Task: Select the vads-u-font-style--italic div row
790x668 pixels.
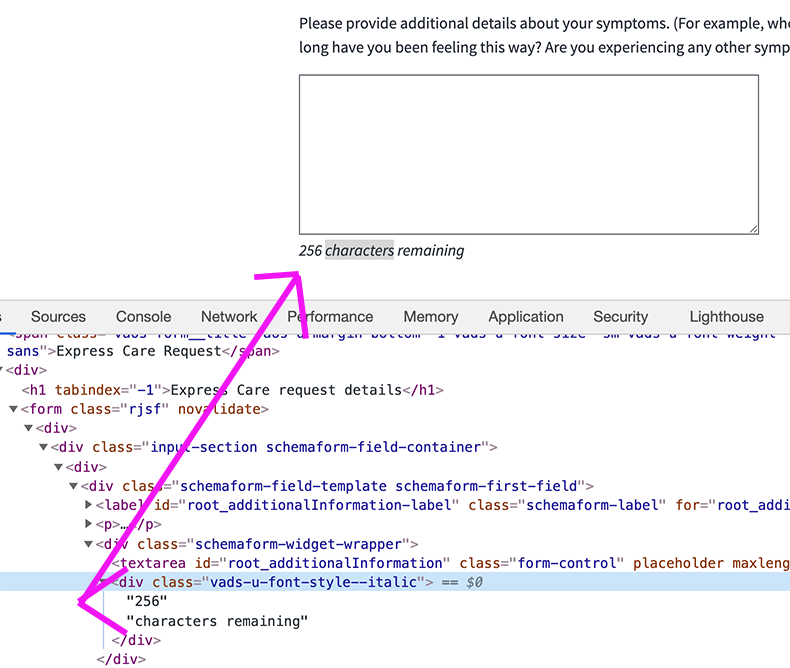Action: tap(395, 582)
